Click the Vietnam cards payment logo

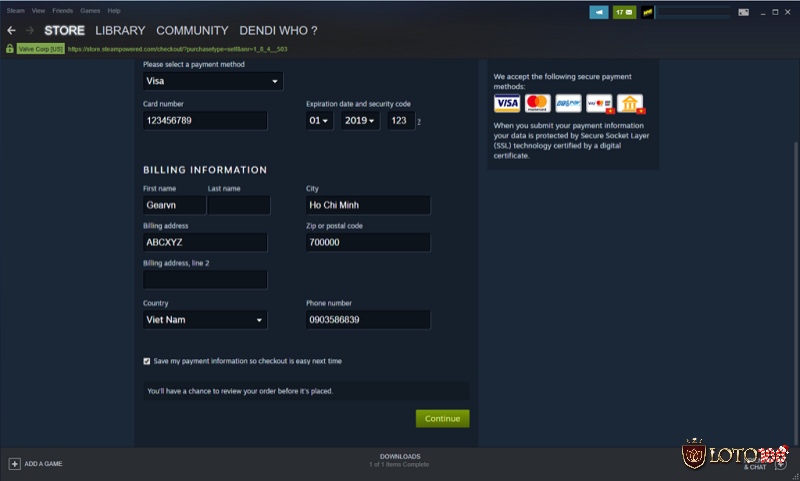point(599,103)
